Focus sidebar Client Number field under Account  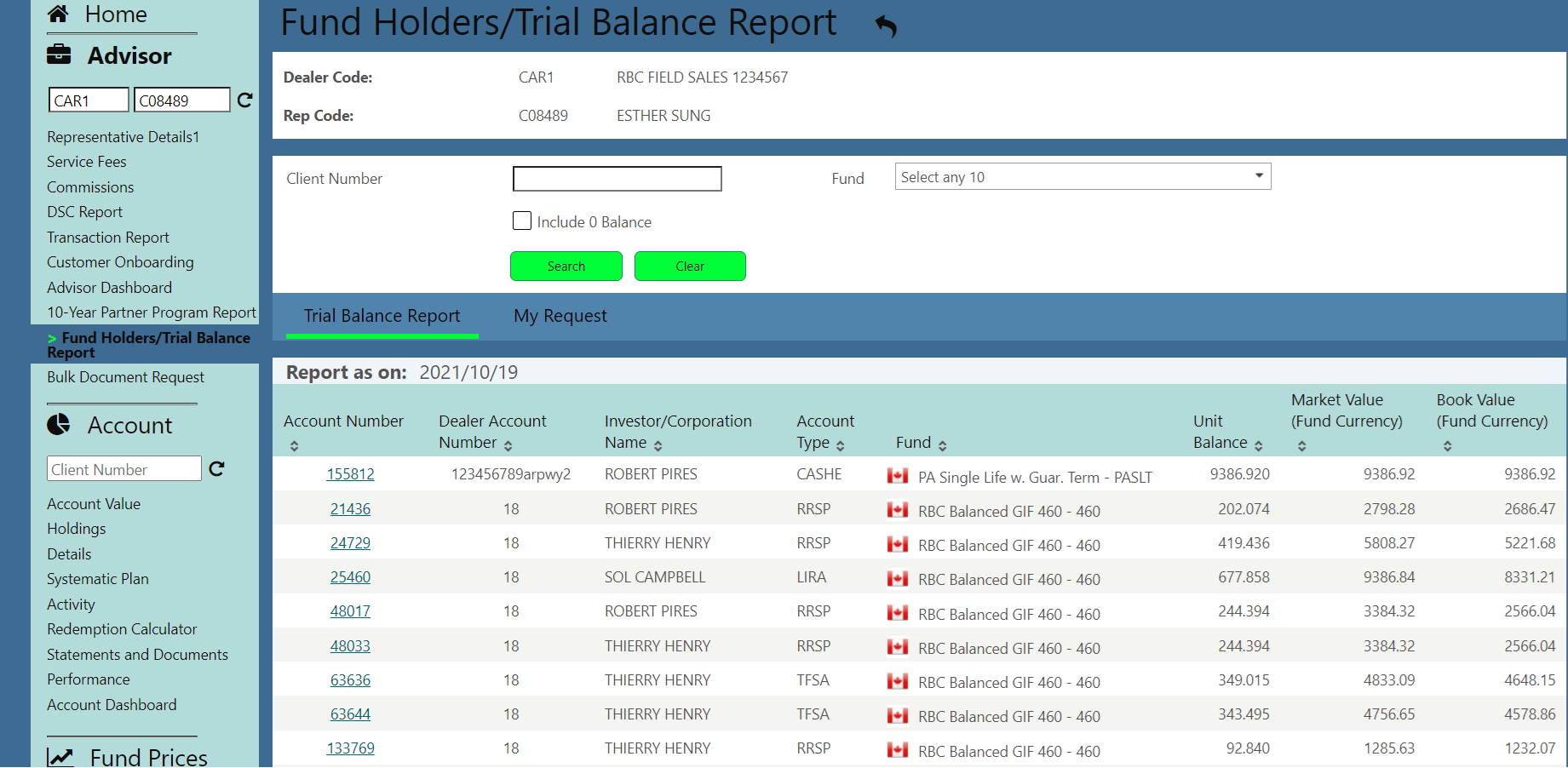coord(124,469)
